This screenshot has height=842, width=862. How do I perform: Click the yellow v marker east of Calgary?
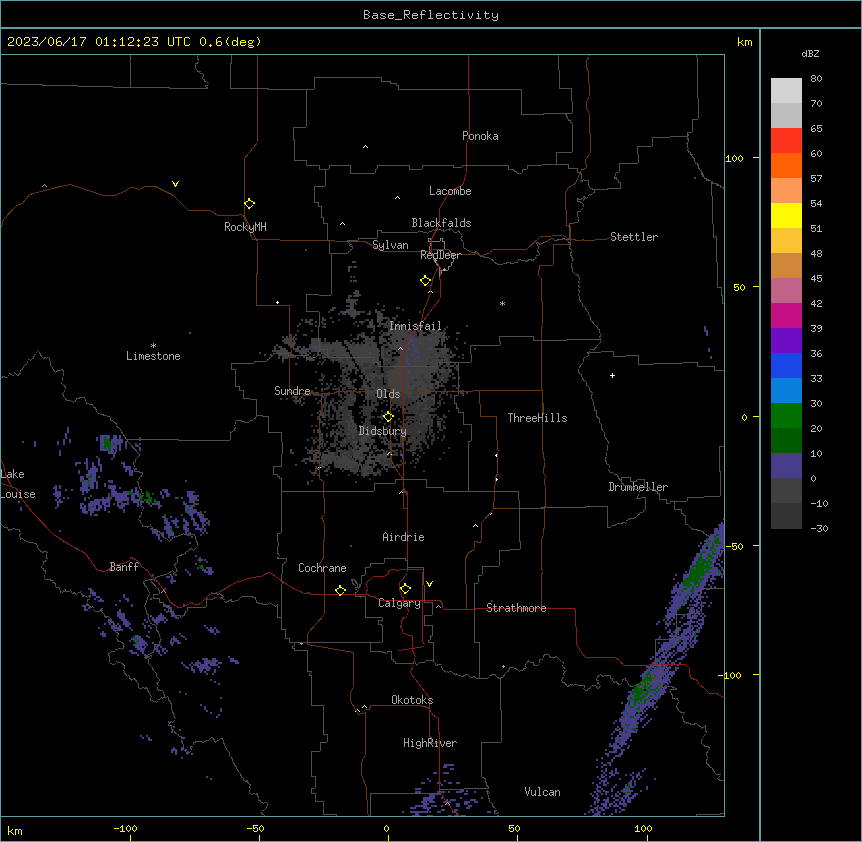tap(429, 584)
